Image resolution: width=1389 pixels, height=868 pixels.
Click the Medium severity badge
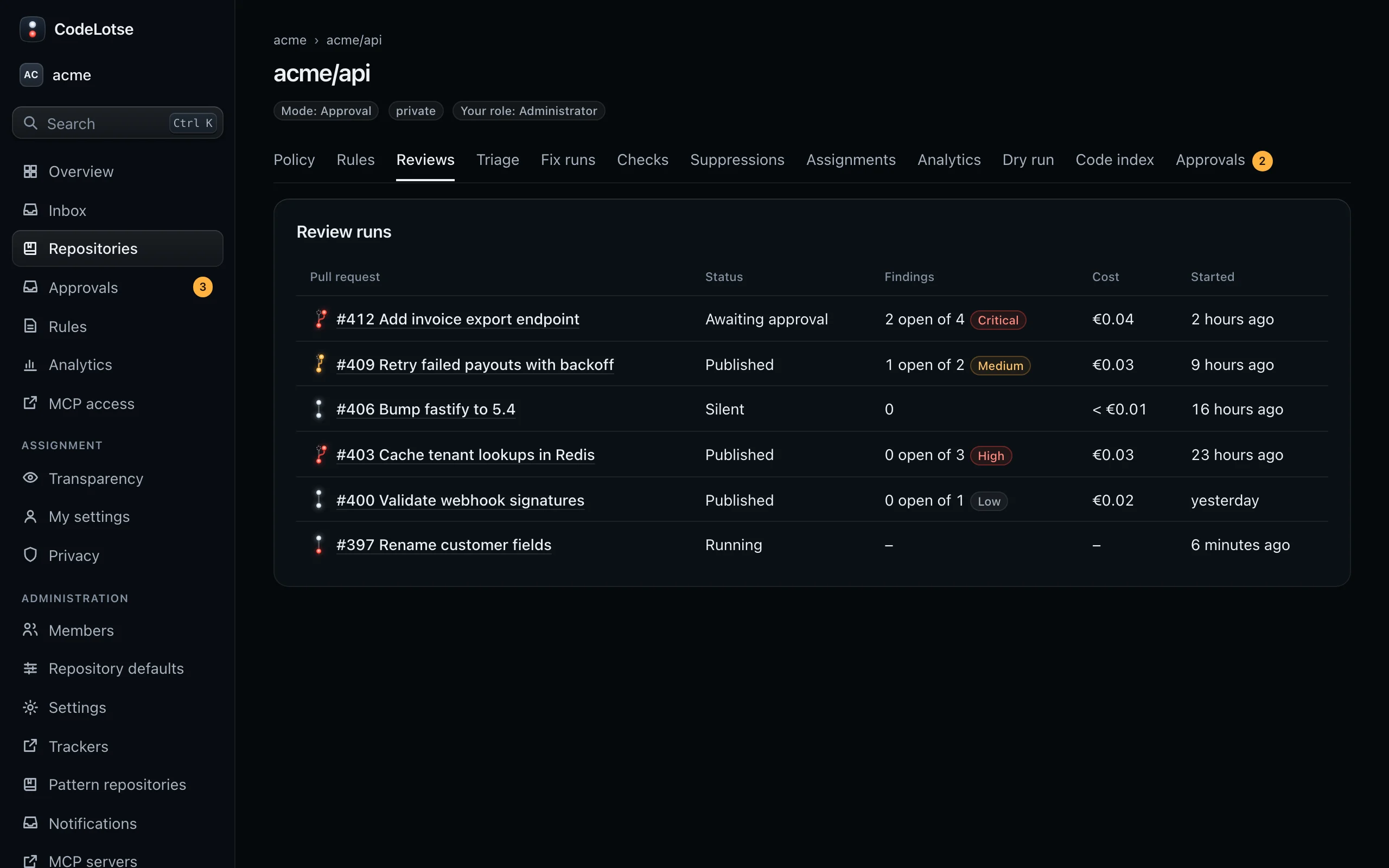tap(1000, 365)
